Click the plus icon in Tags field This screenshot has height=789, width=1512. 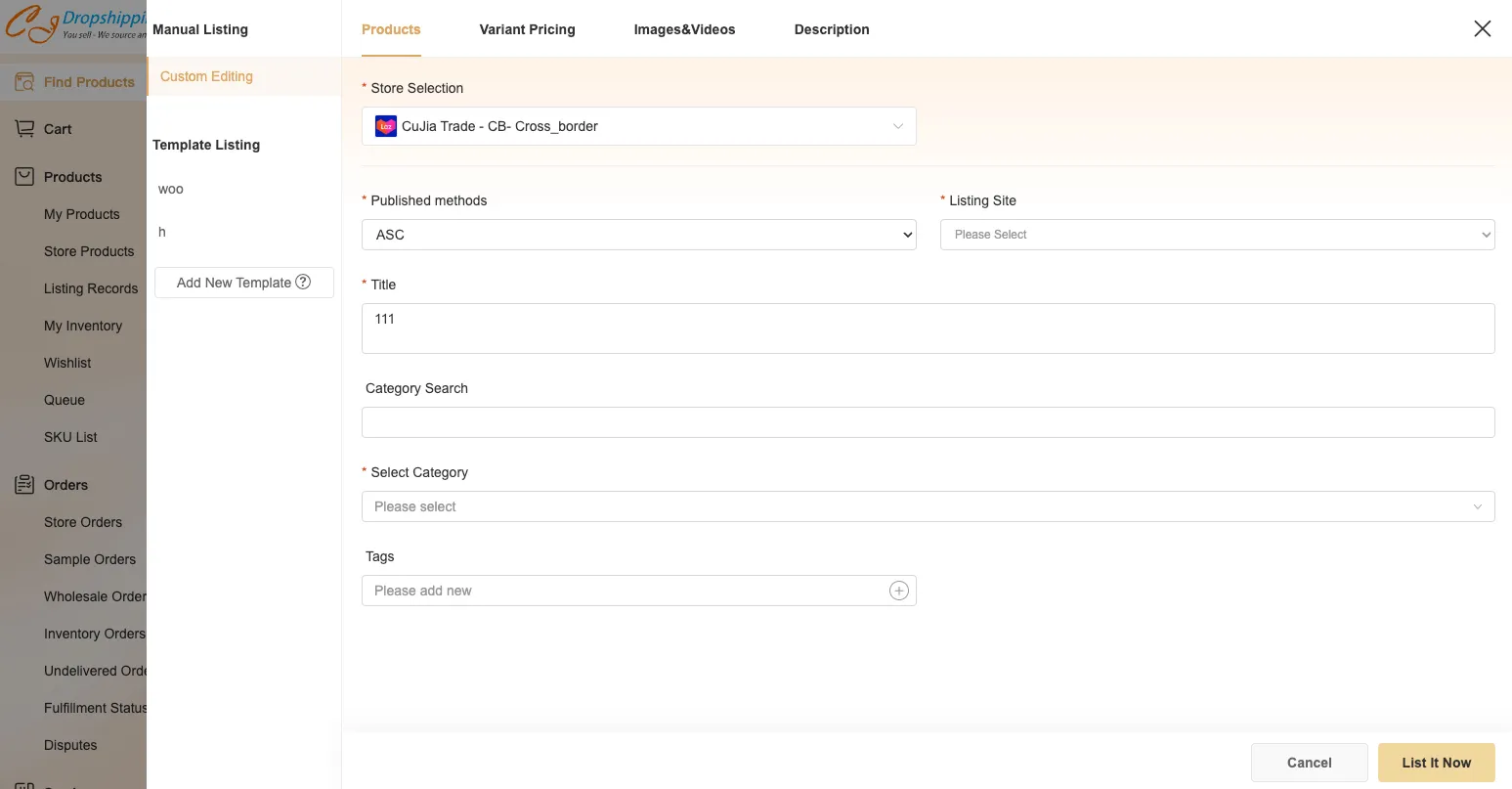(x=898, y=591)
